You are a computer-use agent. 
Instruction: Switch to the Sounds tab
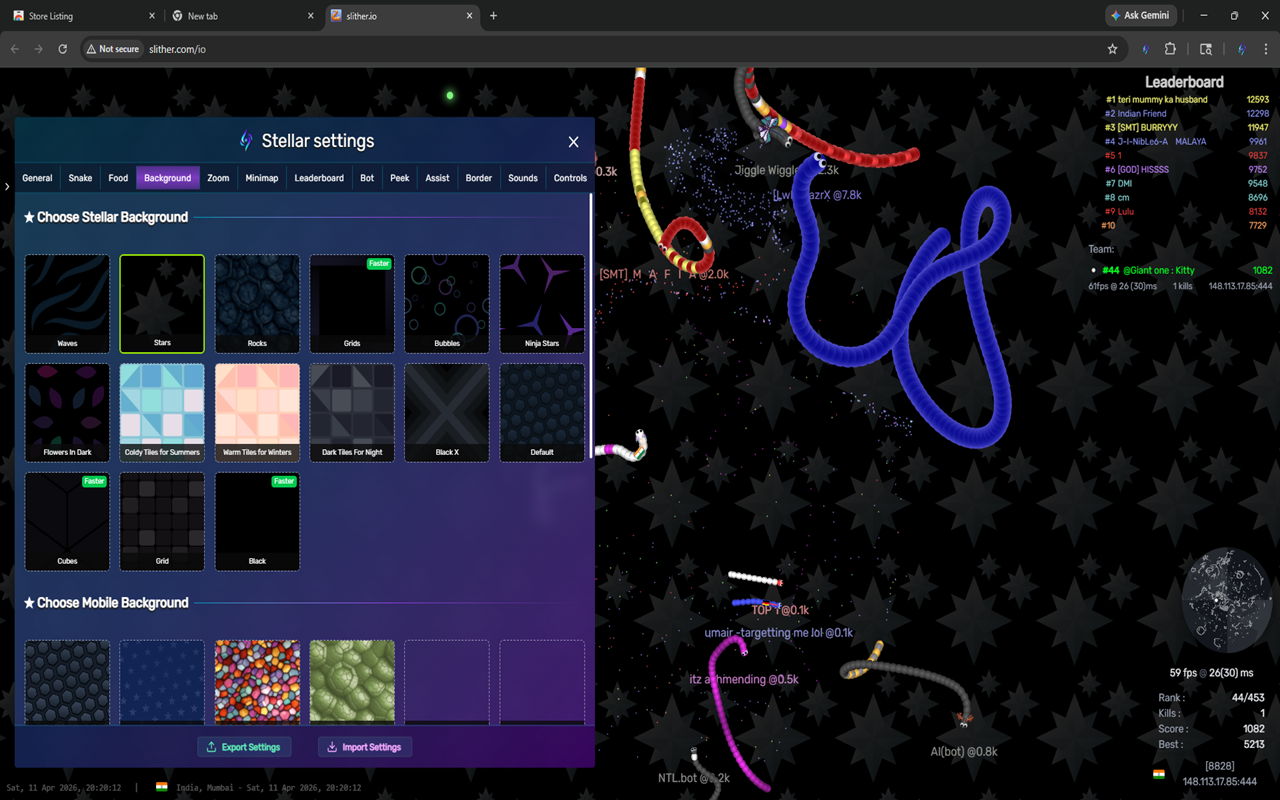tap(523, 178)
